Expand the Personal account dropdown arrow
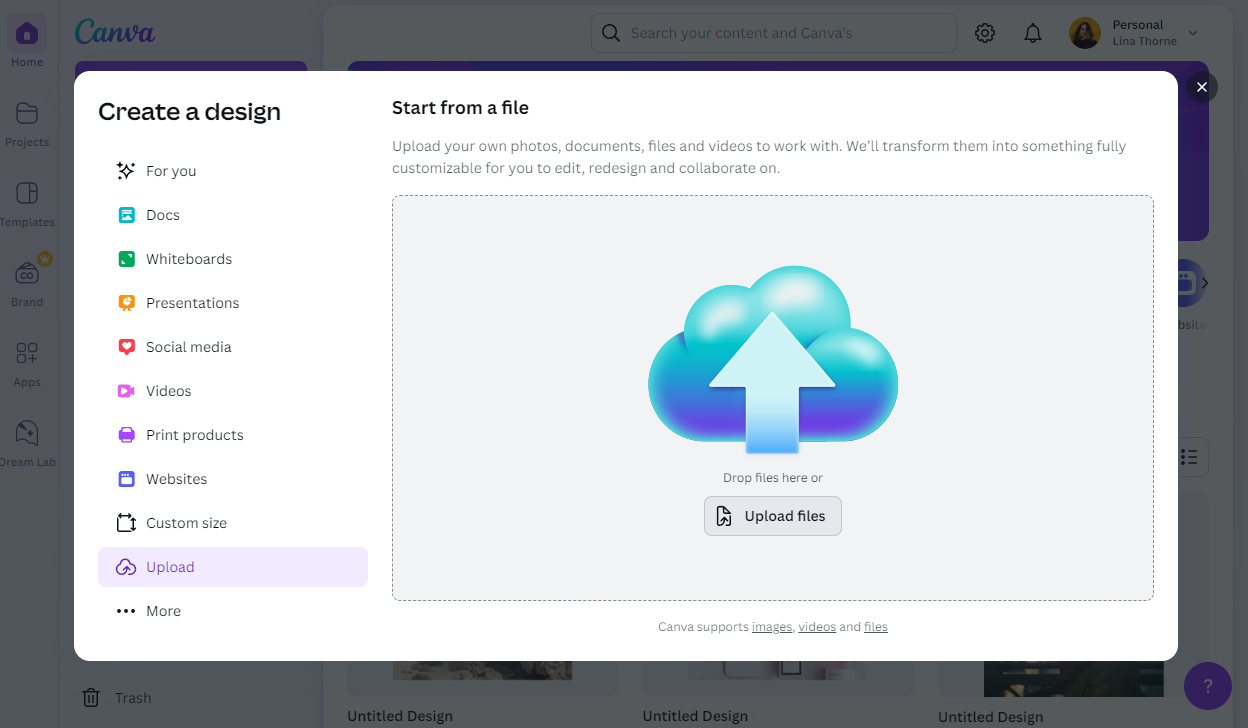 click(x=1193, y=33)
